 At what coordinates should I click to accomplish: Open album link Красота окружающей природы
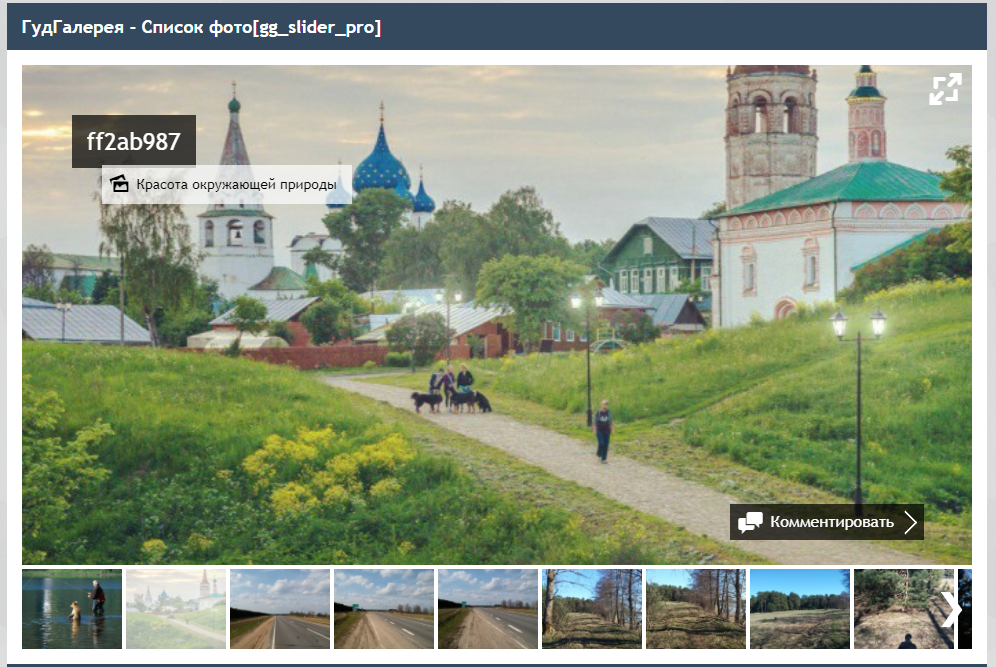pos(236,185)
